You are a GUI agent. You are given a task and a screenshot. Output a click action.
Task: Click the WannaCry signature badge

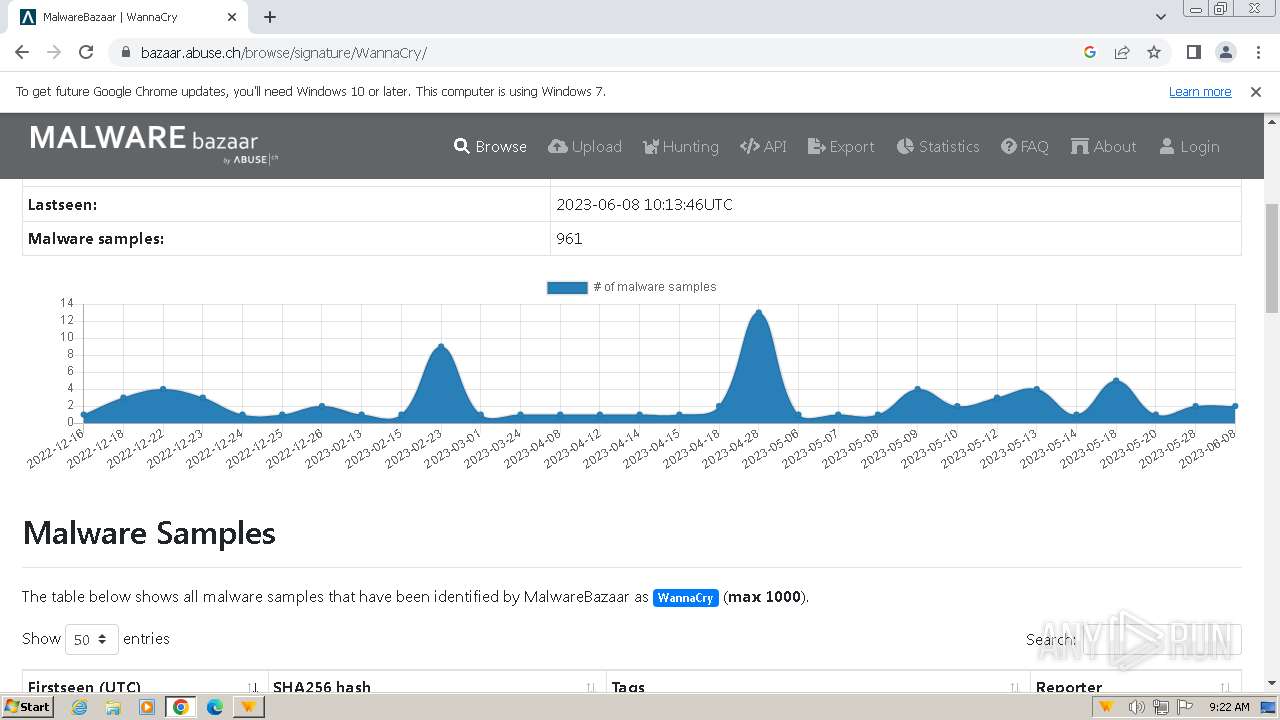686,598
